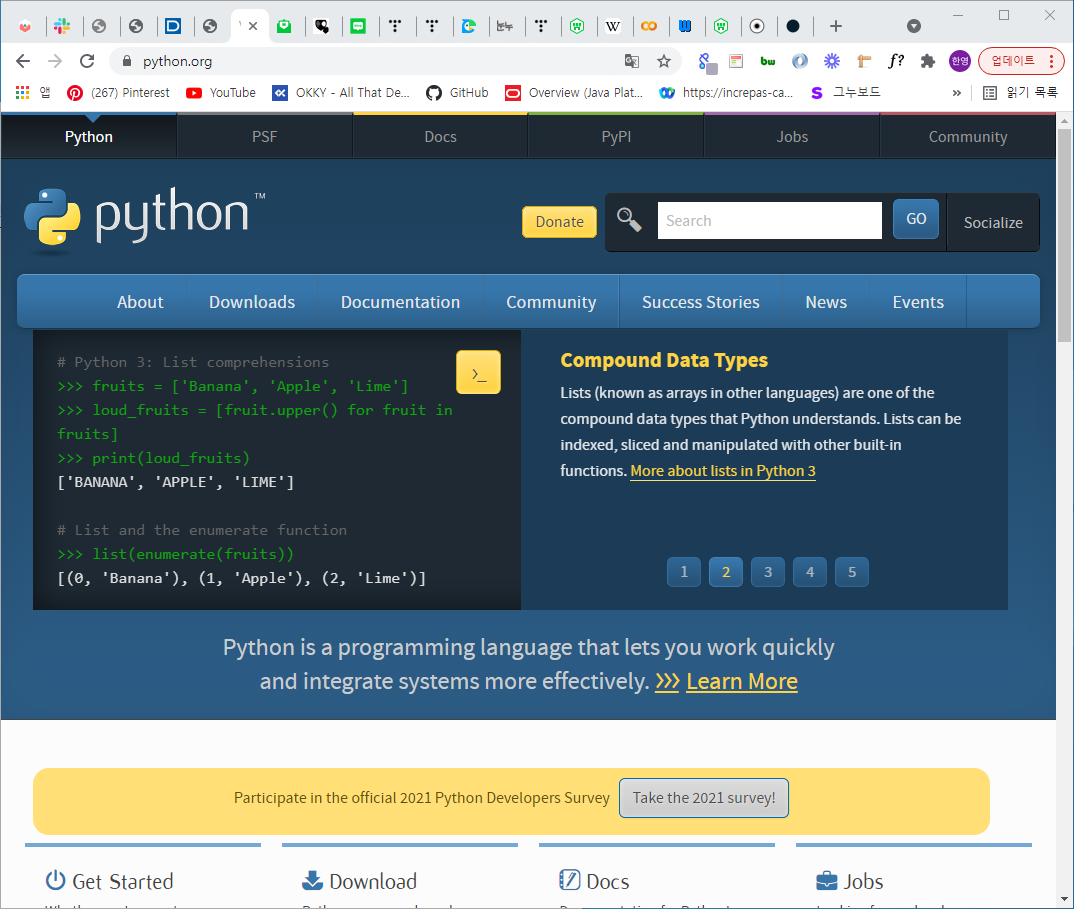Open the 읽기 목록 reading list

(1020, 92)
